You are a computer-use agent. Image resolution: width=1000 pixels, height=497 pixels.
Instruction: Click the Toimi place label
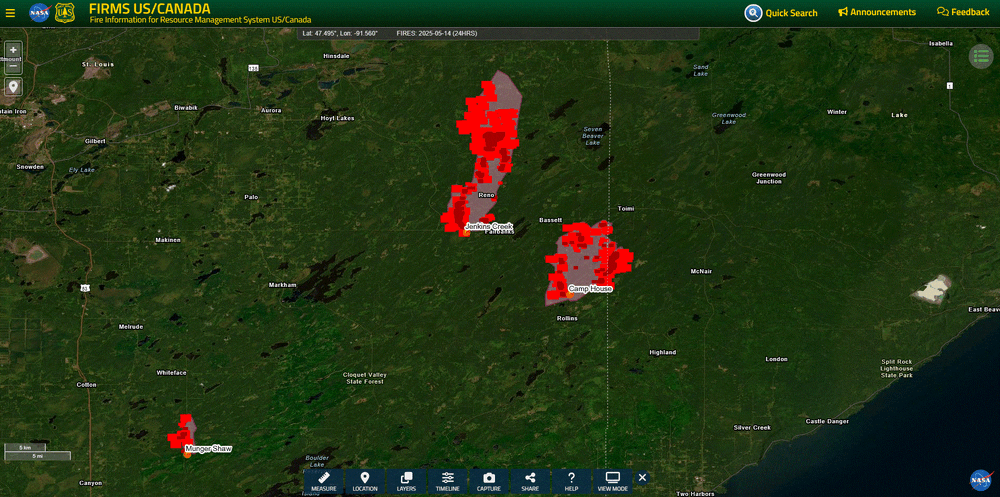pos(626,209)
